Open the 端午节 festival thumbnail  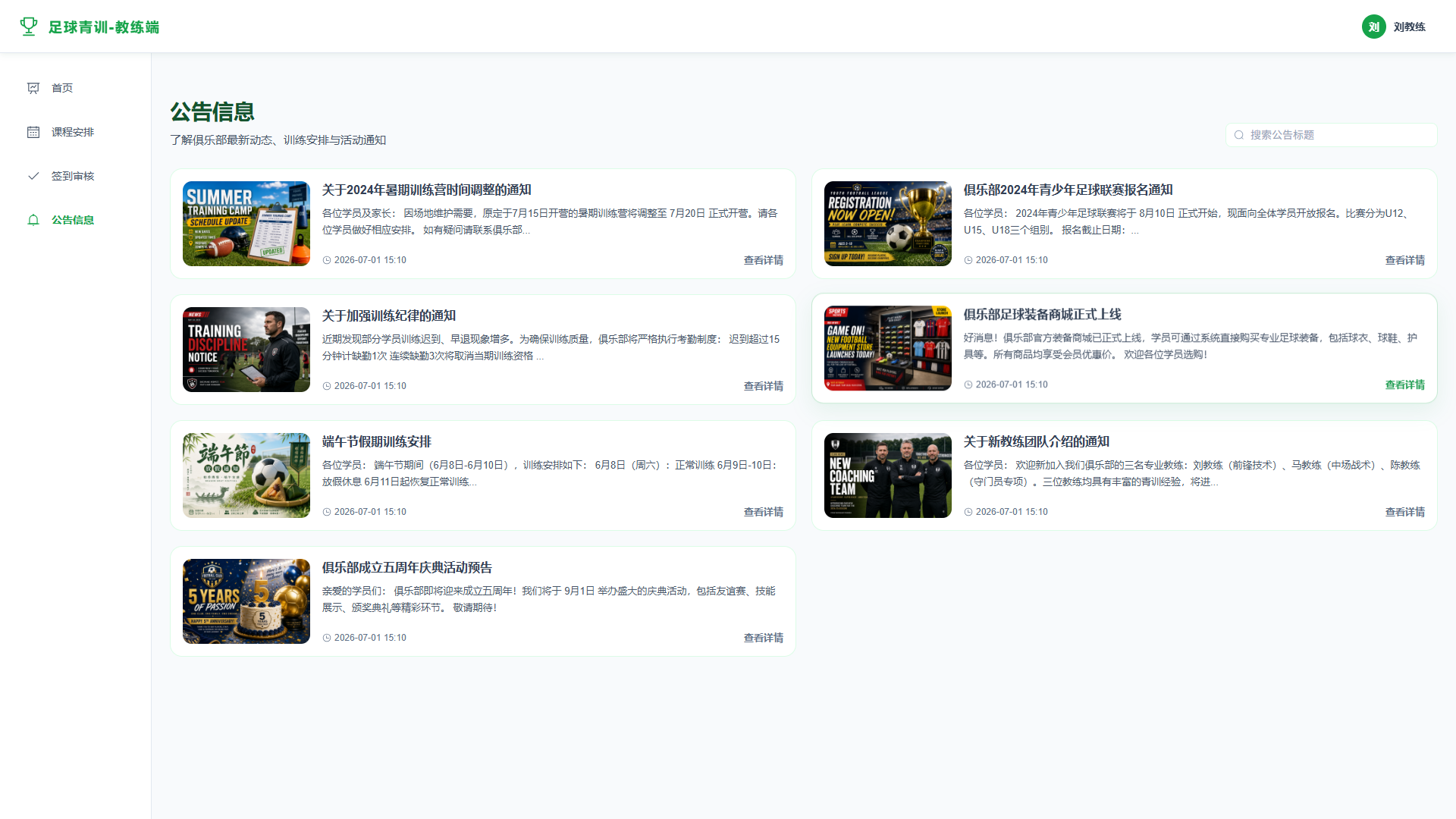coord(246,475)
